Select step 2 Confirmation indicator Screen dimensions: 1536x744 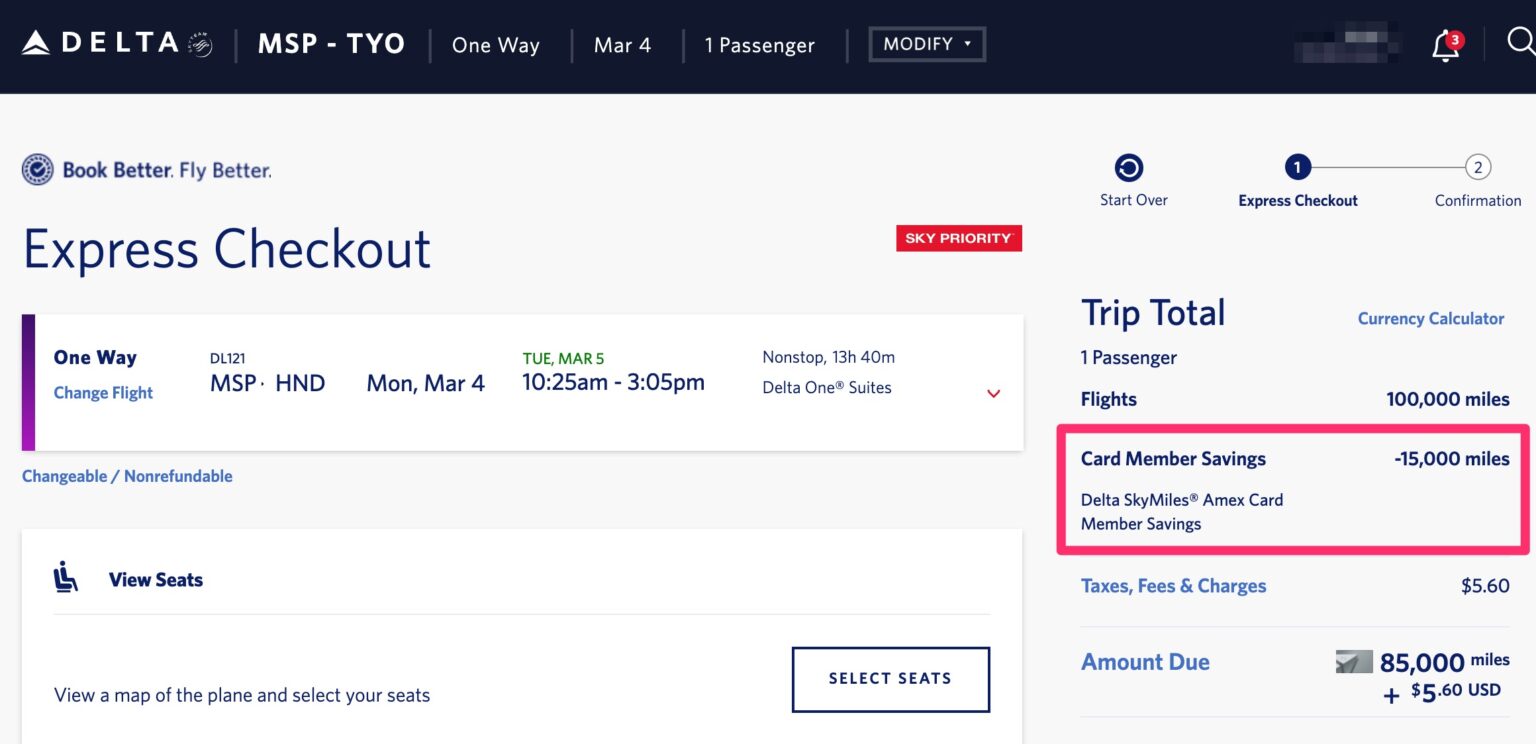(x=1477, y=167)
